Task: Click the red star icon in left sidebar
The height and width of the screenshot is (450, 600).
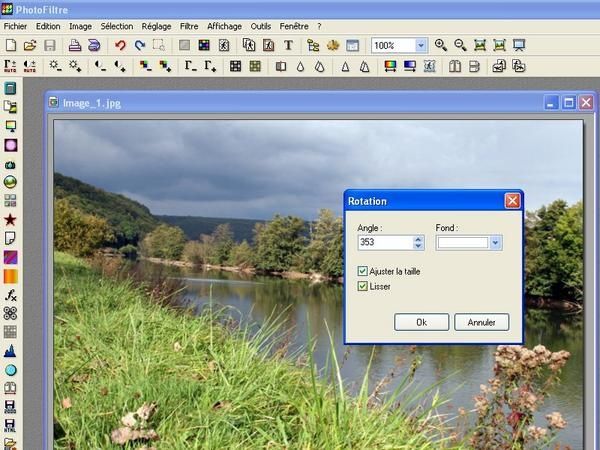Action: click(10, 220)
